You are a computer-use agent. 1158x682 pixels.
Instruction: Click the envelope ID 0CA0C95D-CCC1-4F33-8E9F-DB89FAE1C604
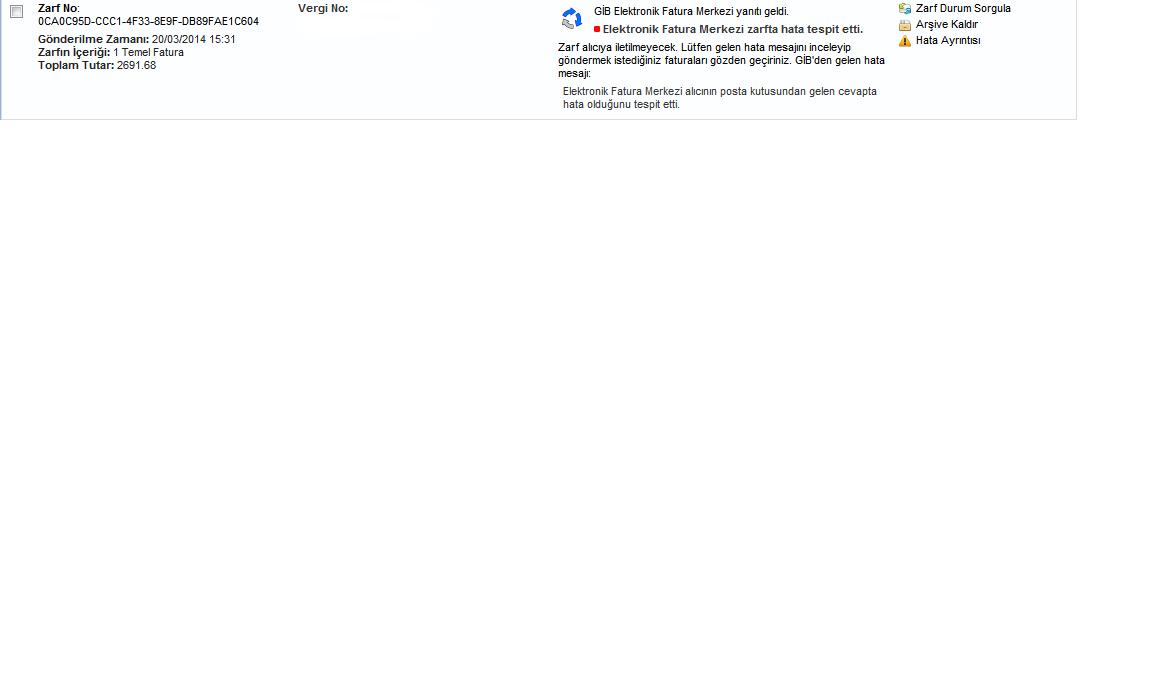[x=148, y=21]
